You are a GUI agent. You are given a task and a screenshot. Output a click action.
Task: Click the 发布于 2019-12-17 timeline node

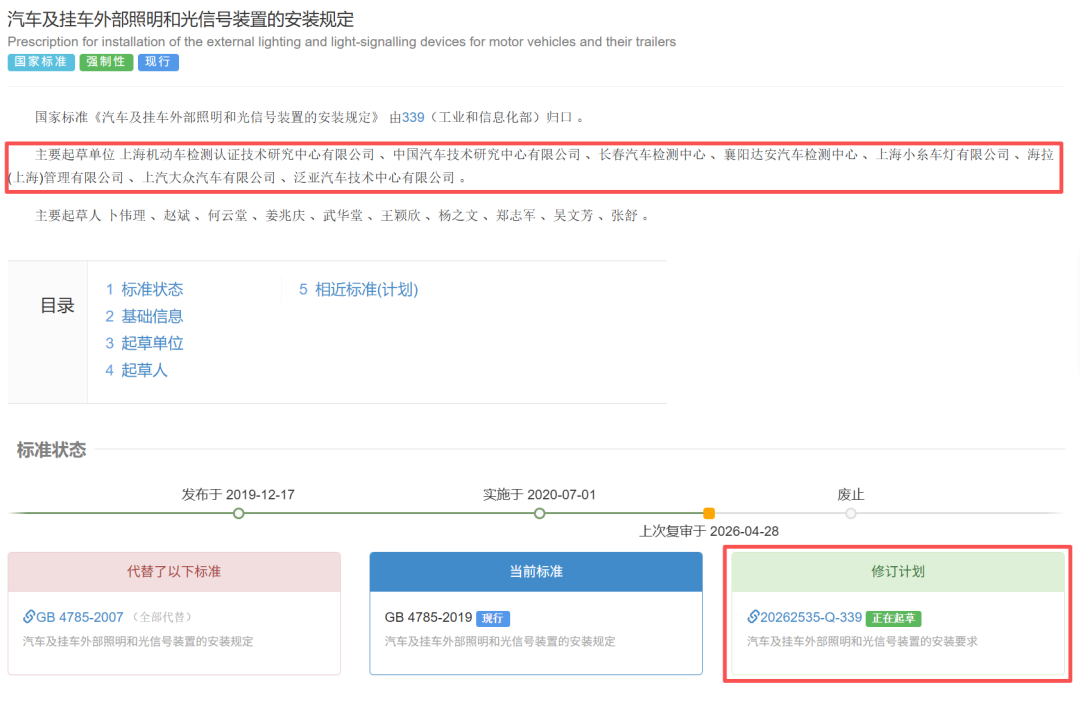238,513
